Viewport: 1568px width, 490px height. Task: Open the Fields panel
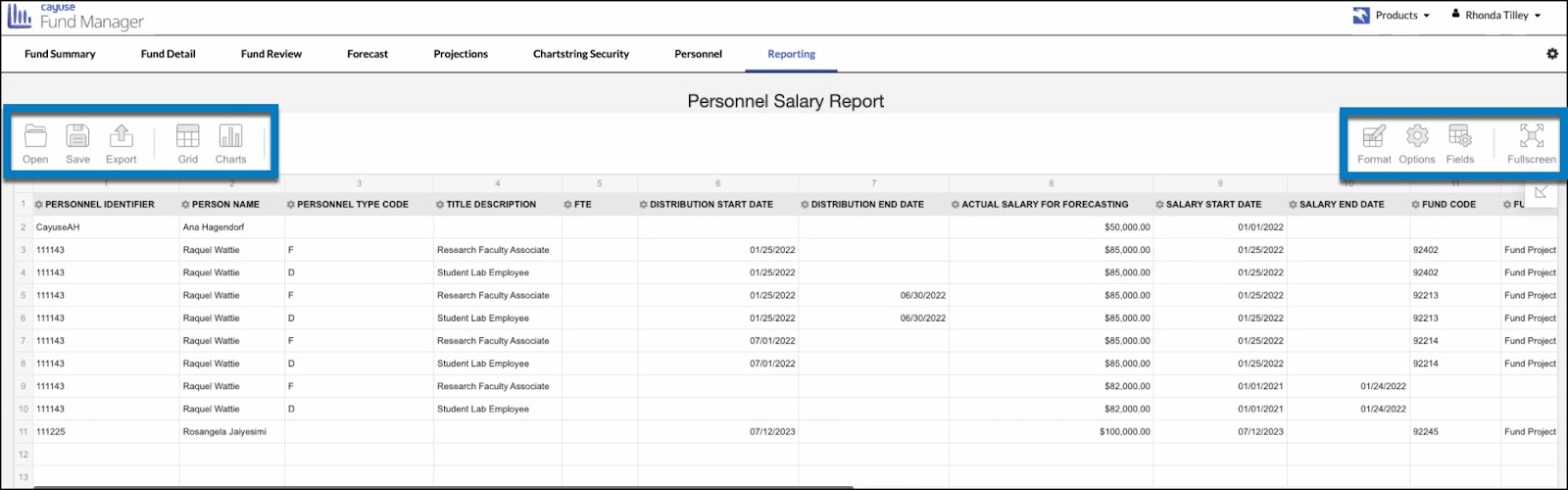point(1460,143)
